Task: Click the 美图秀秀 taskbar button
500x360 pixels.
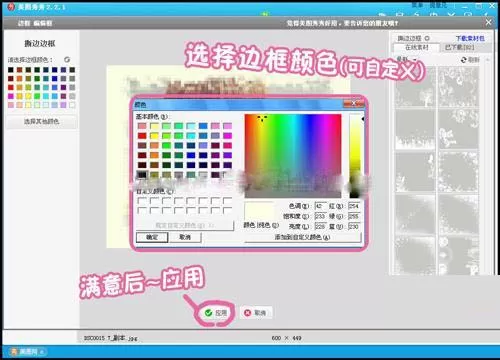Action: [x=28, y=351]
